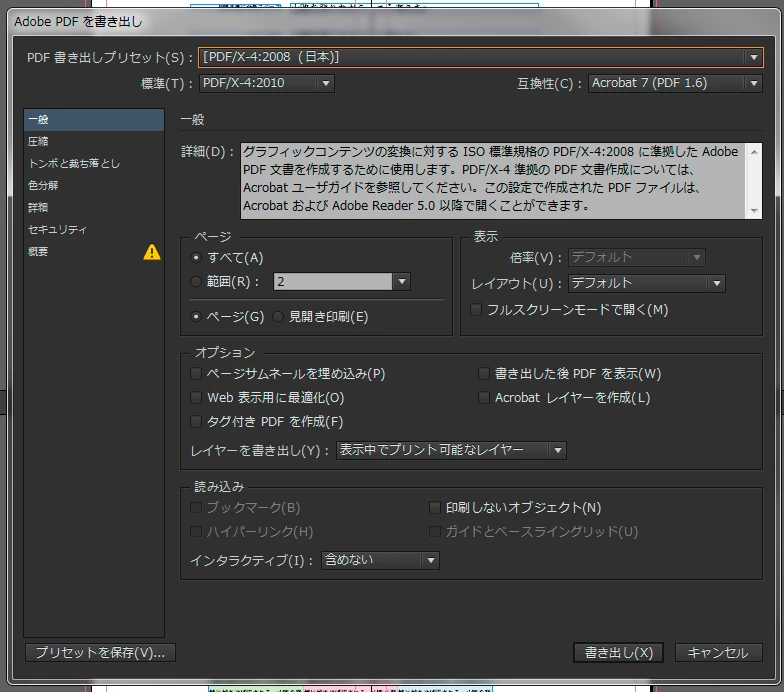Open the 互換性(C) Acrobat 7 dropdown
The width and height of the screenshot is (784, 692).
coord(675,83)
